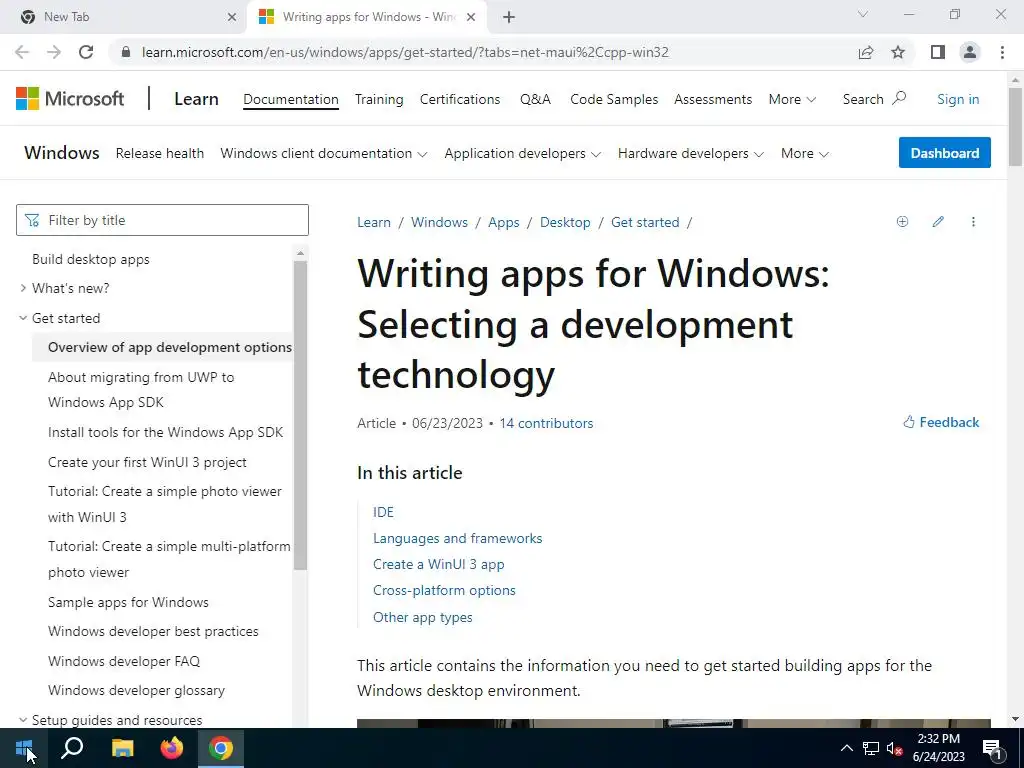Click the main page vertical scrollbar
This screenshot has height=768, width=1024.
(x=1015, y=126)
